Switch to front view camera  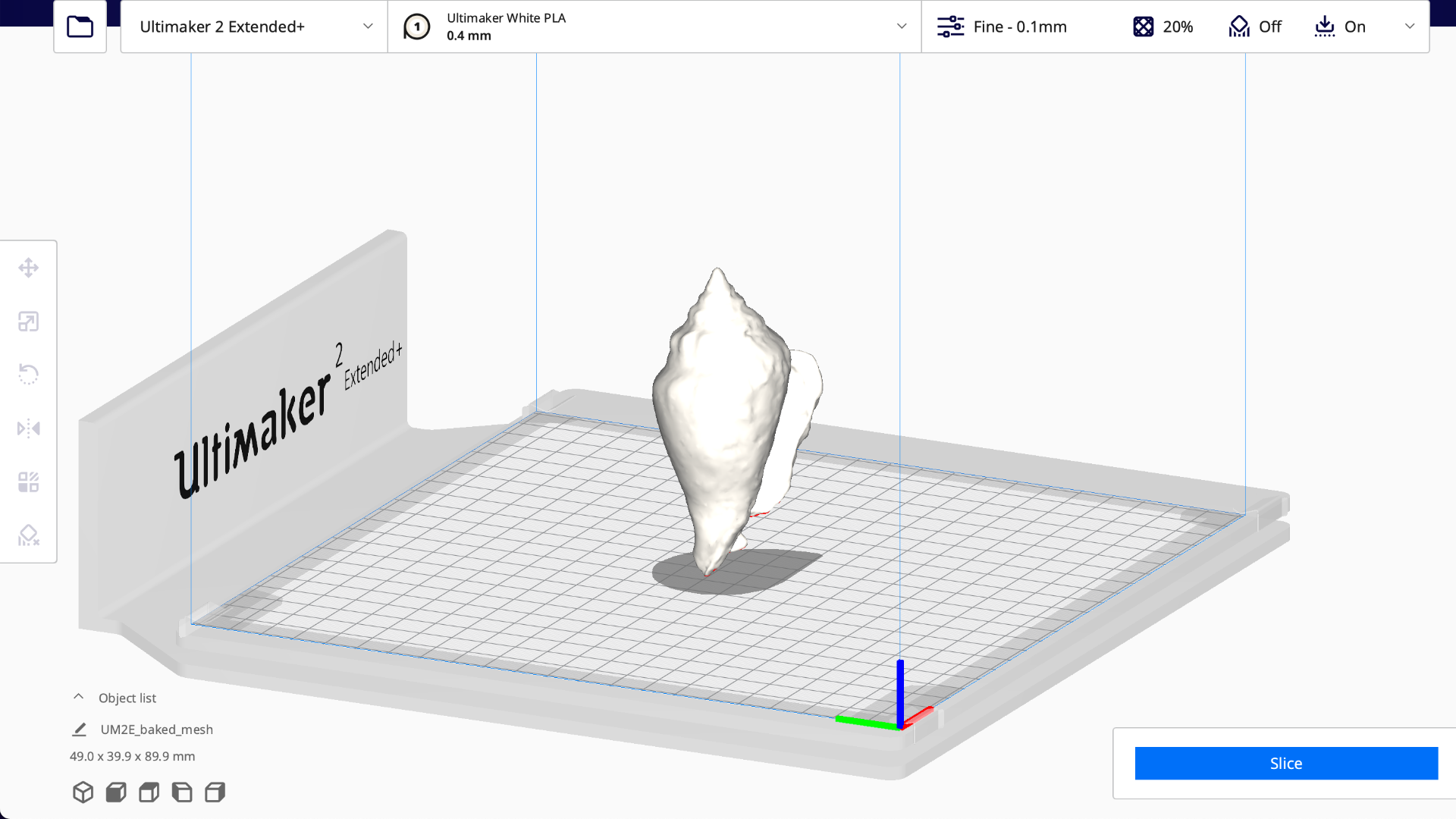click(x=116, y=792)
